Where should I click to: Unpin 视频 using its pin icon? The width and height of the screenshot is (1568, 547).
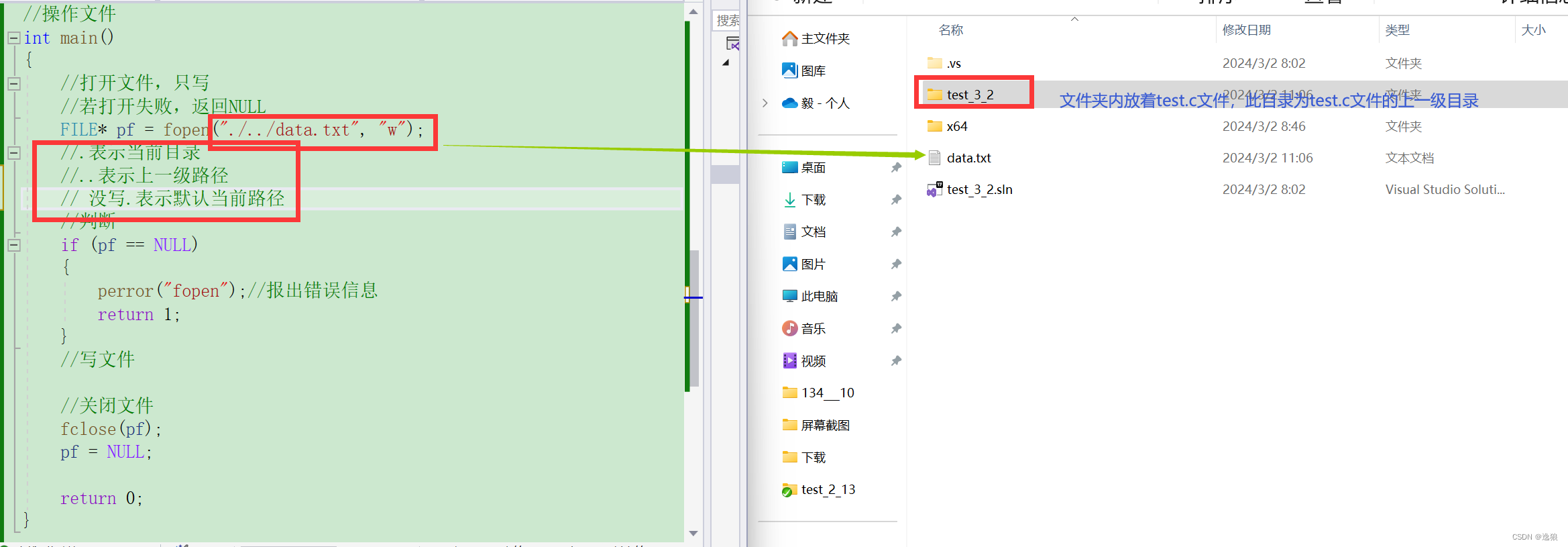click(896, 360)
